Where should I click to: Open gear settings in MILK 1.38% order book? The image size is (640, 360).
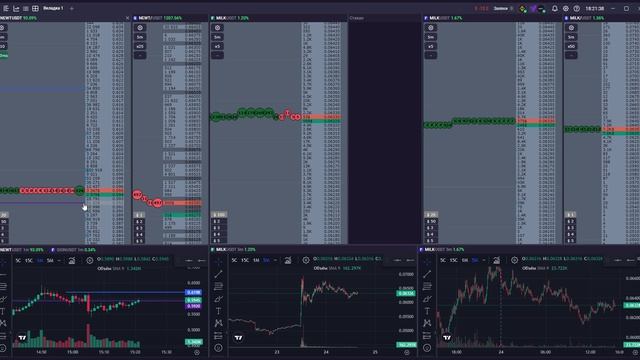(x=571, y=28)
